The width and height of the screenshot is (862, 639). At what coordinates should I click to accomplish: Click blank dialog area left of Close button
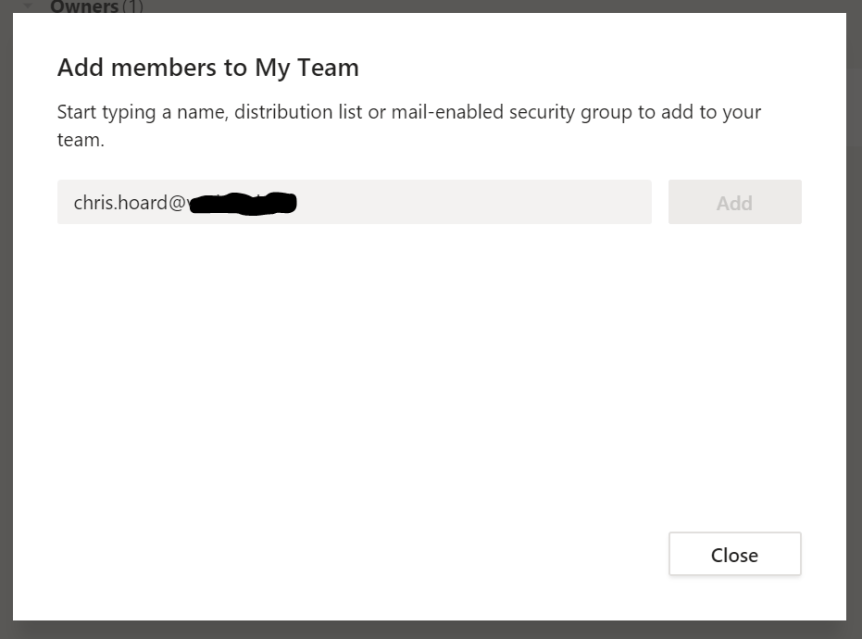coord(400,554)
